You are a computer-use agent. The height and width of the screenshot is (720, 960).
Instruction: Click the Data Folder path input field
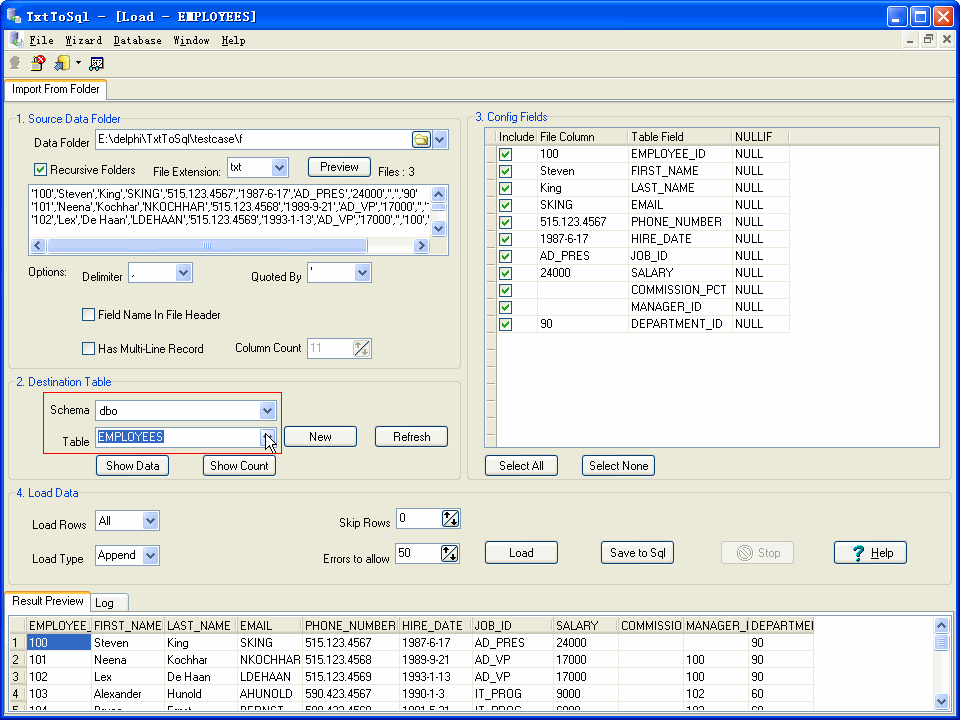pos(253,140)
